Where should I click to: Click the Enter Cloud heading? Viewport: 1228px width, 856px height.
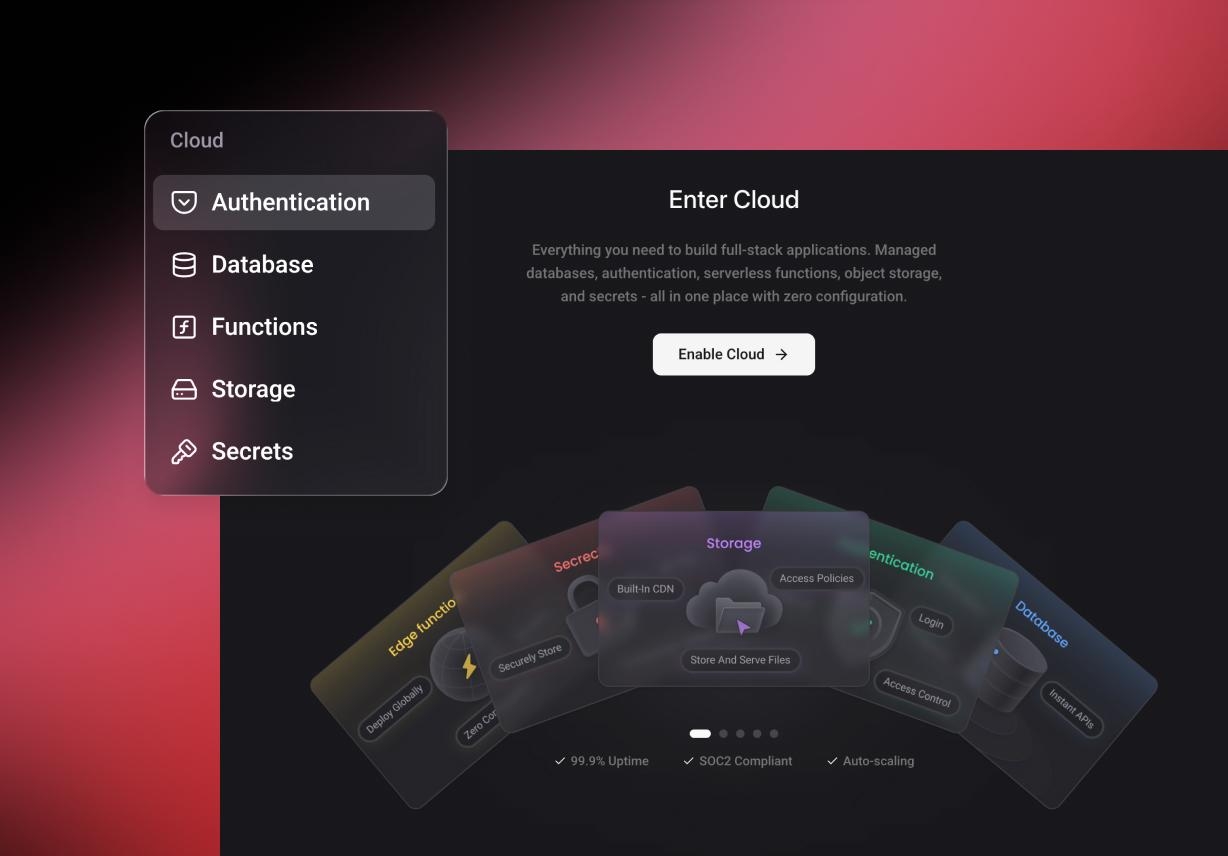point(734,200)
